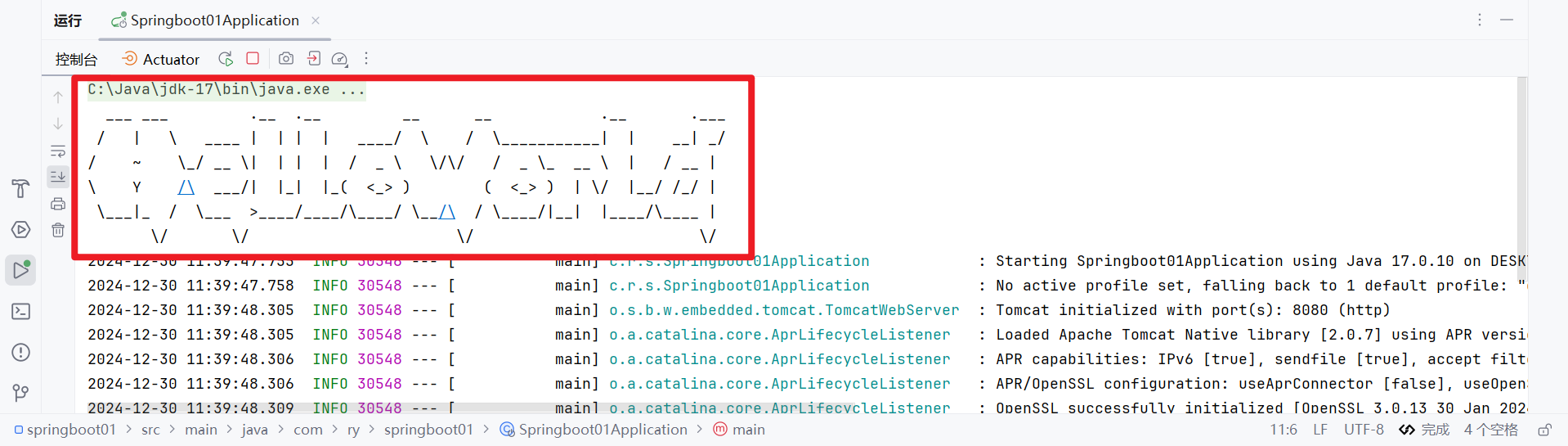Print console output with printer icon
Screen dimensions: 1568x446
click(x=58, y=204)
